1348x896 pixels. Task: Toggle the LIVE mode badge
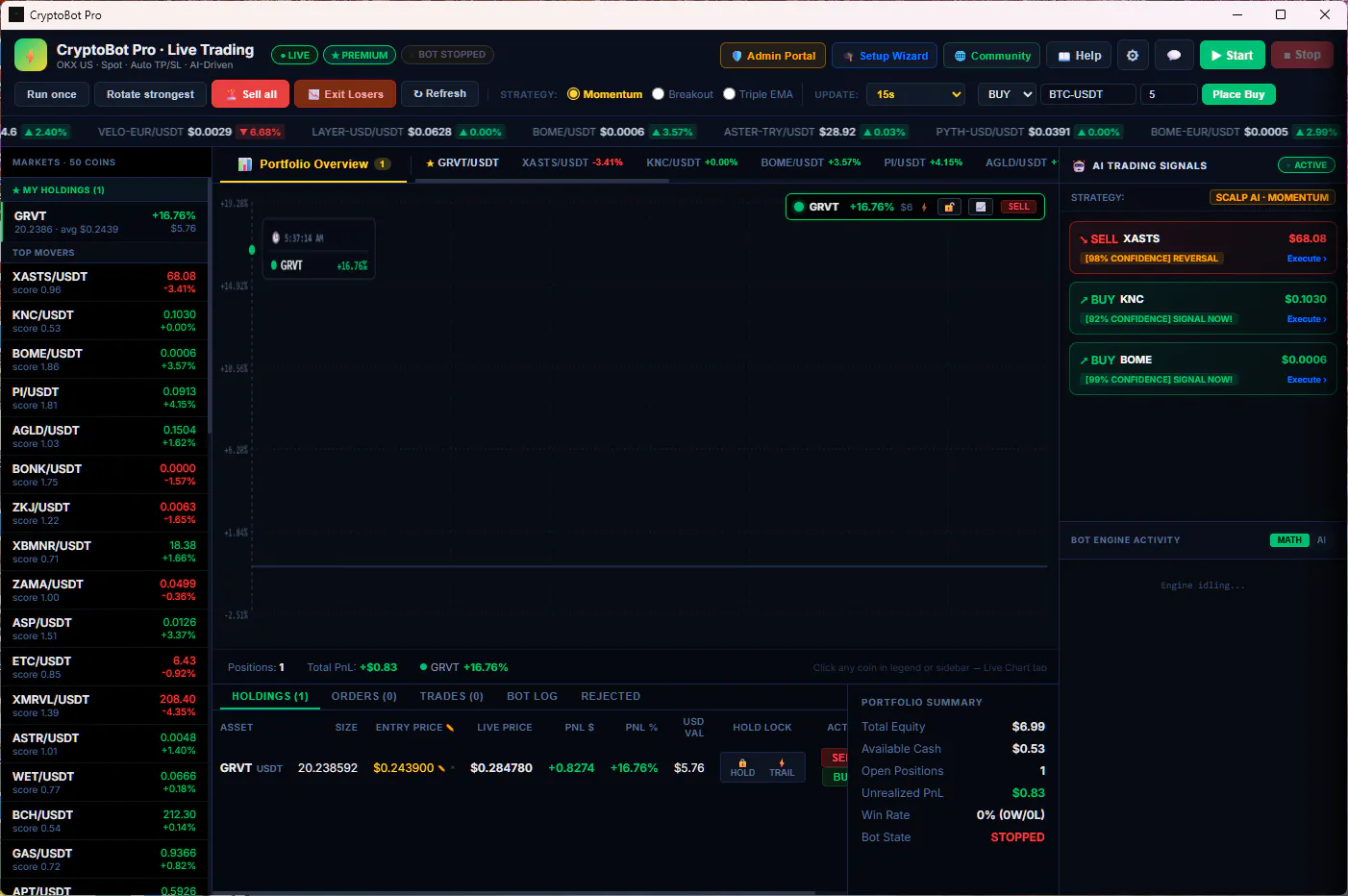(x=294, y=56)
